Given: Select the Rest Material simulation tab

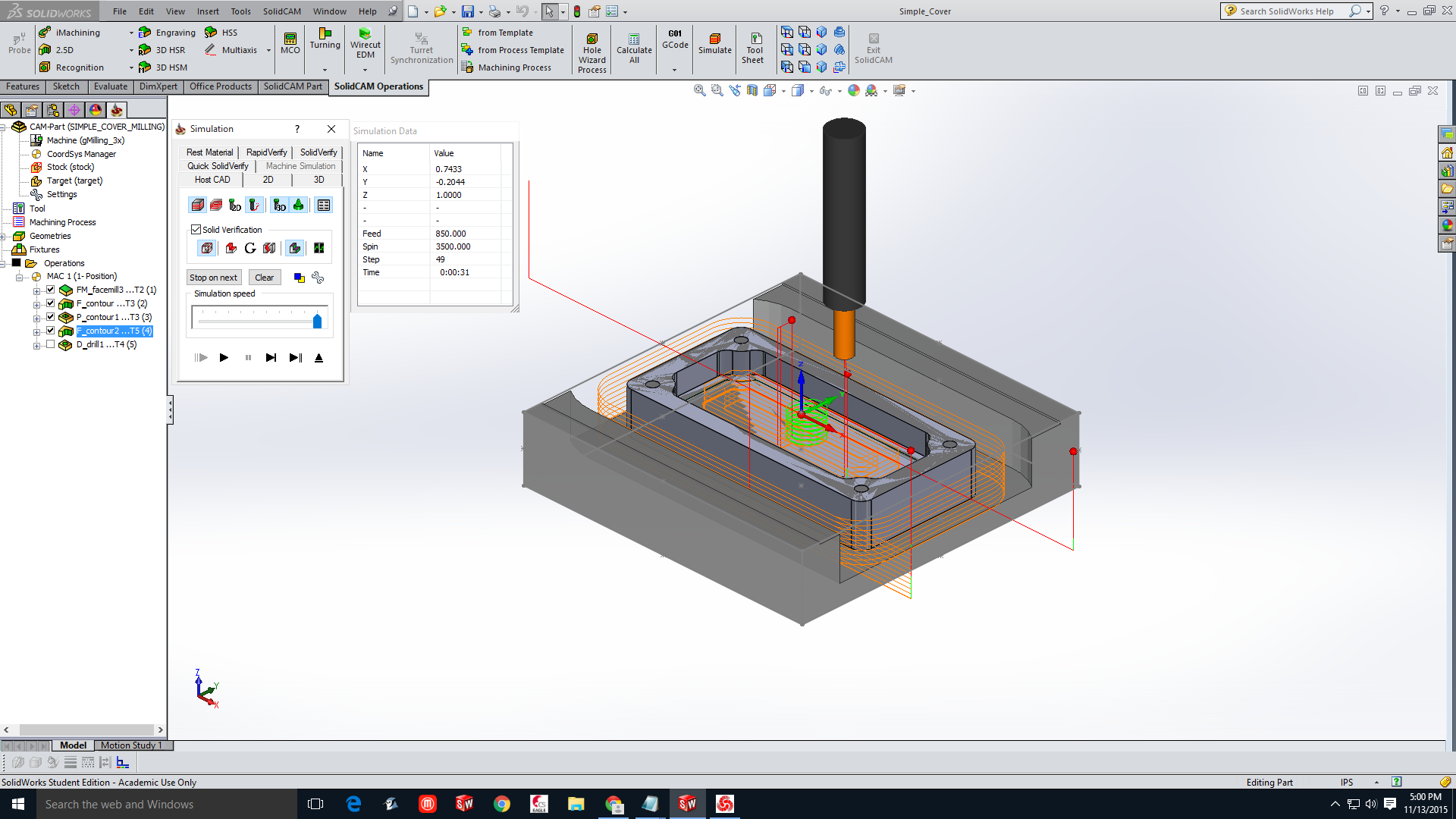Looking at the screenshot, I should (209, 152).
